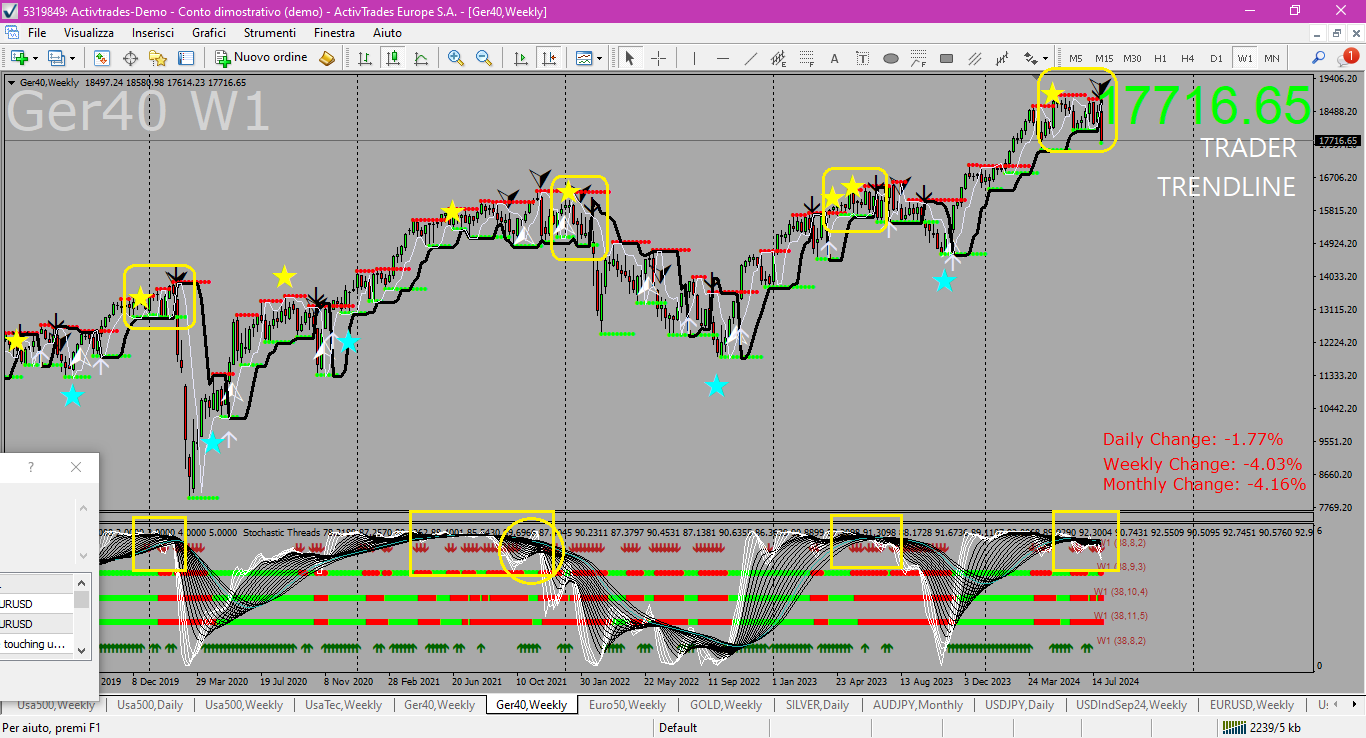Viewport: 1366px width, 738px height.
Task: Click the Default profile status bar entry
Action: tap(678, 728)
